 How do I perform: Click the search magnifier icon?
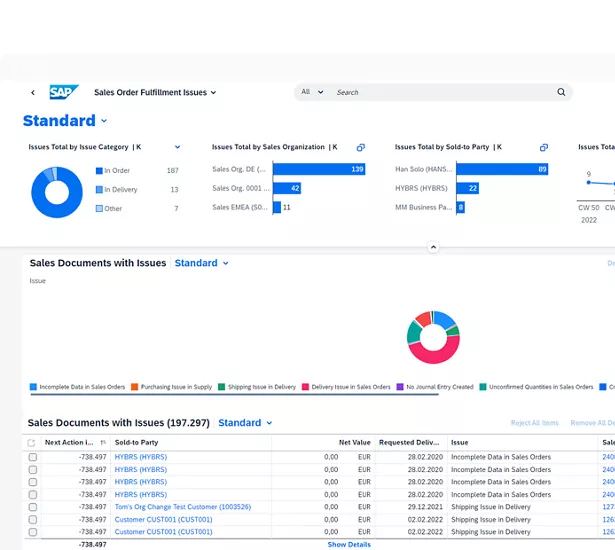561,92
